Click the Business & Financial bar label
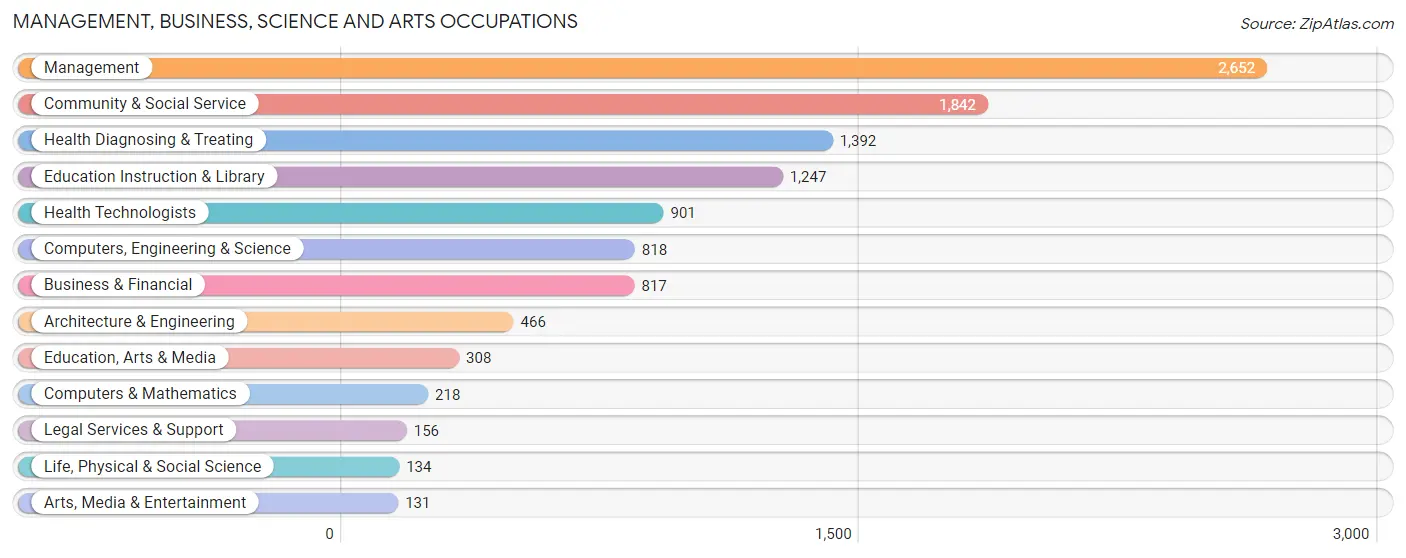This screenshot has height=558, width=1406. (118, 285)
